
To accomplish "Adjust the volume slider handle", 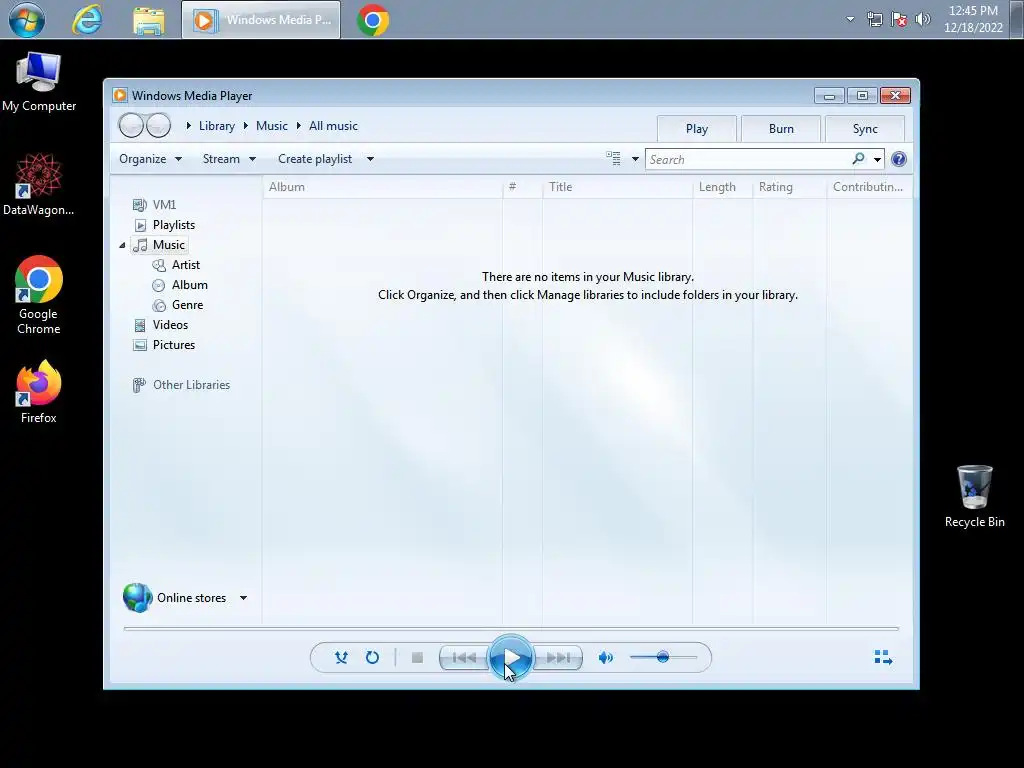I will 663,657.
